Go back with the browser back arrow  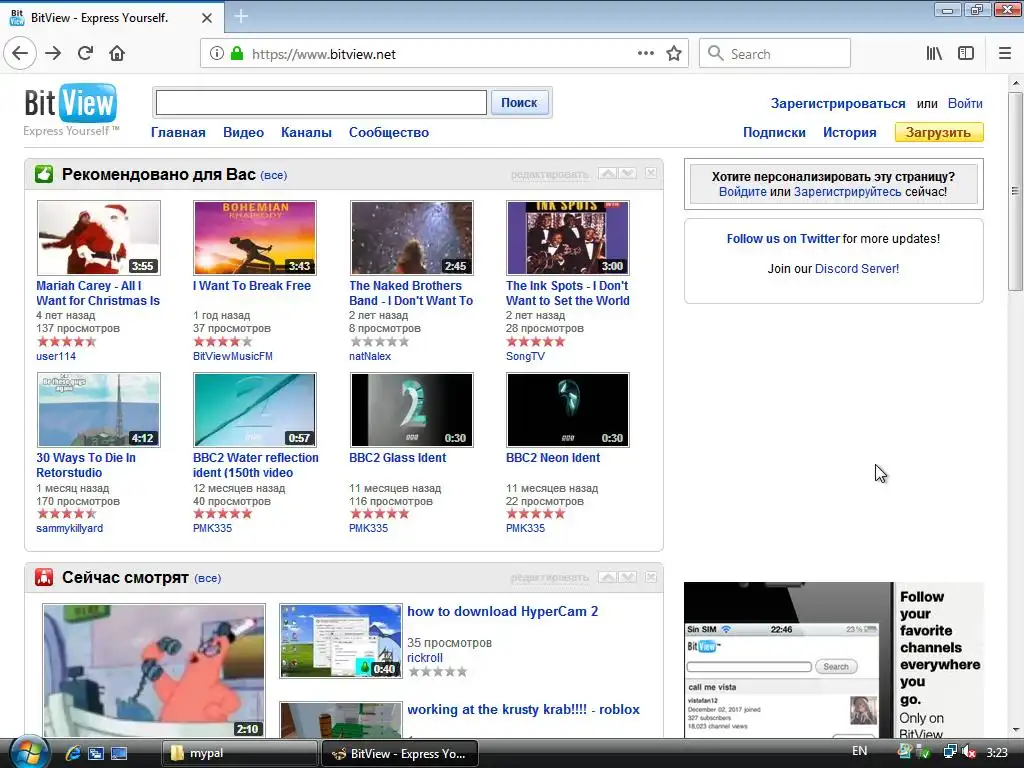tap(20, 54)
